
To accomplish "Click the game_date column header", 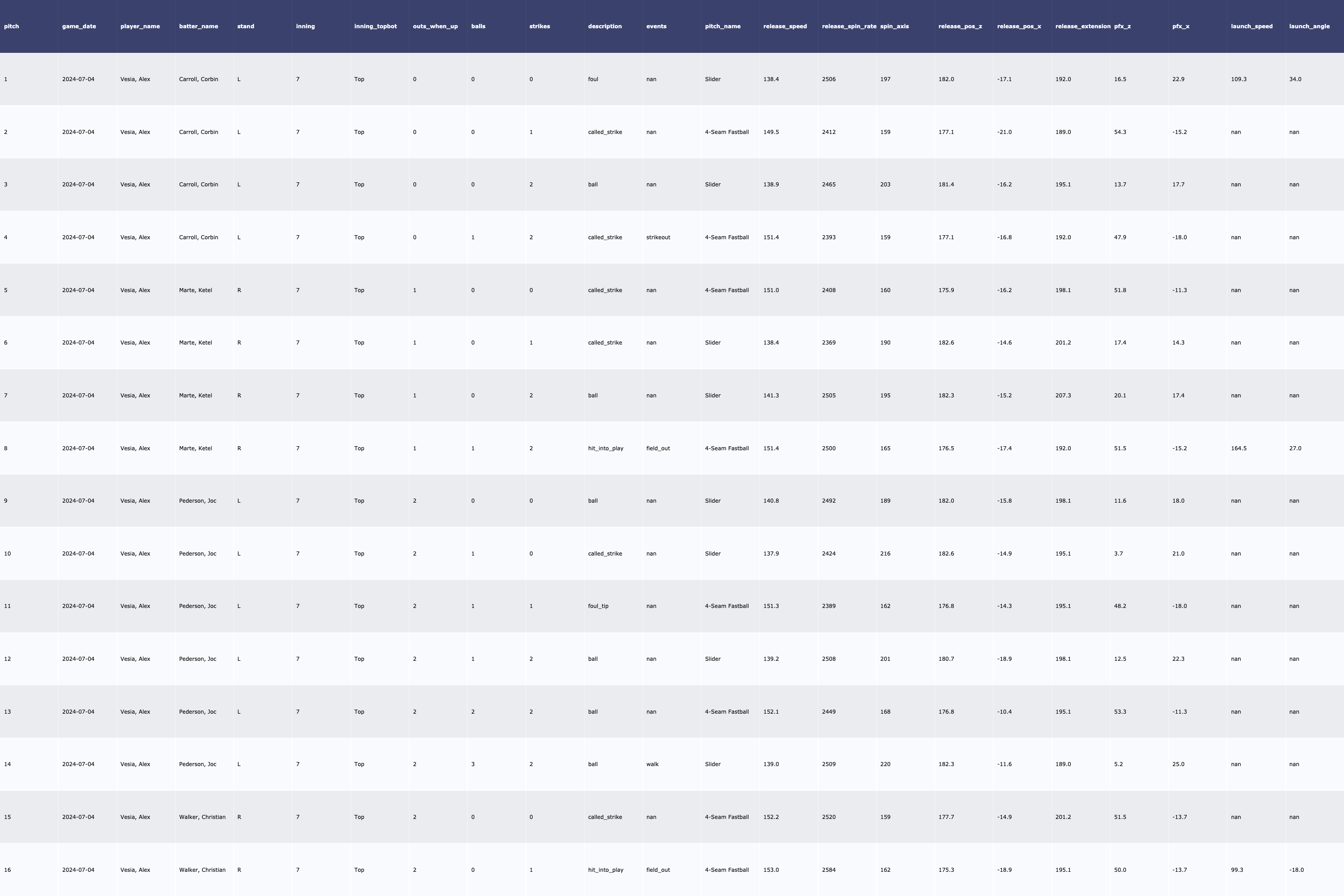I will 79,26.
